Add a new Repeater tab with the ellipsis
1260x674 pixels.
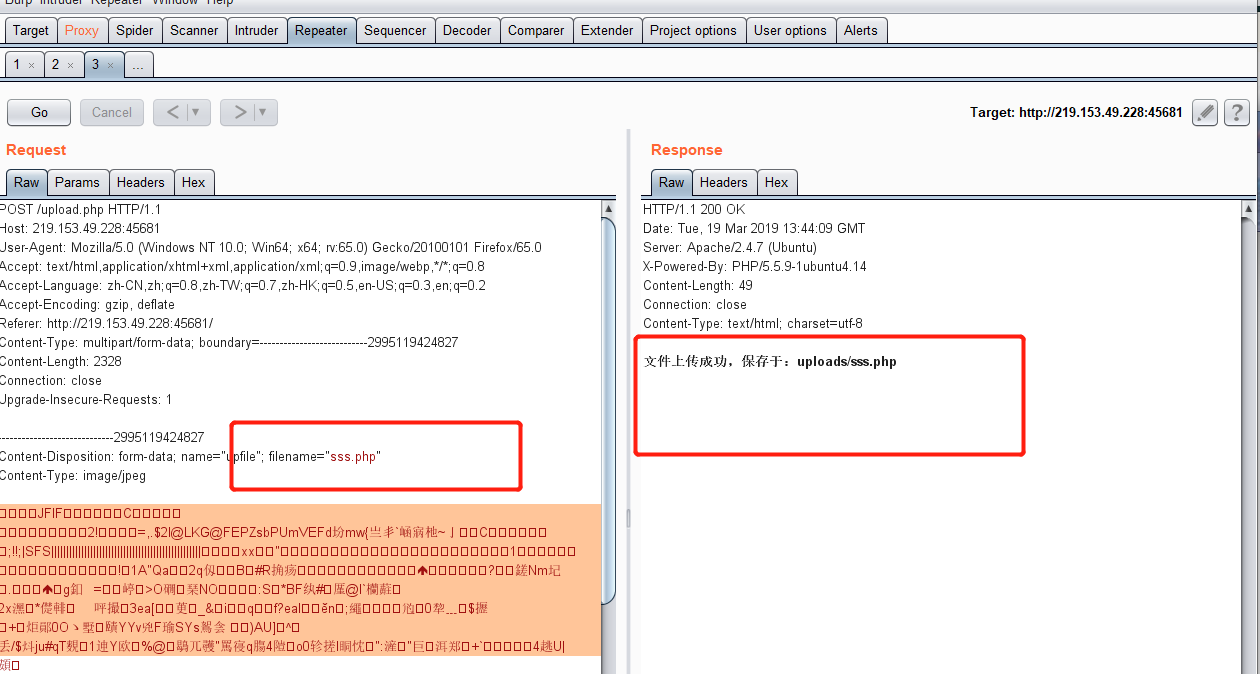pos(138,64)
